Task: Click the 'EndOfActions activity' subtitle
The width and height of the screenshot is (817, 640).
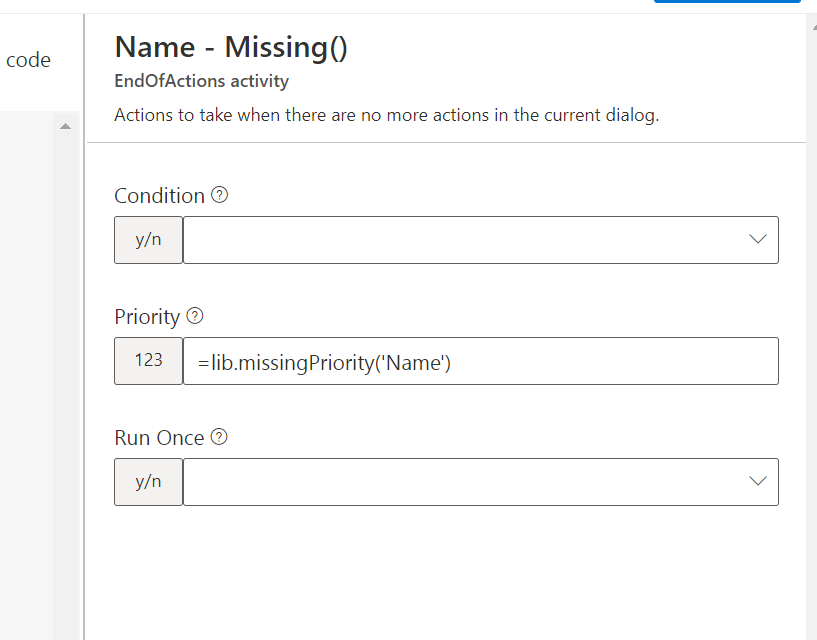Action: [x=201, y=82]
